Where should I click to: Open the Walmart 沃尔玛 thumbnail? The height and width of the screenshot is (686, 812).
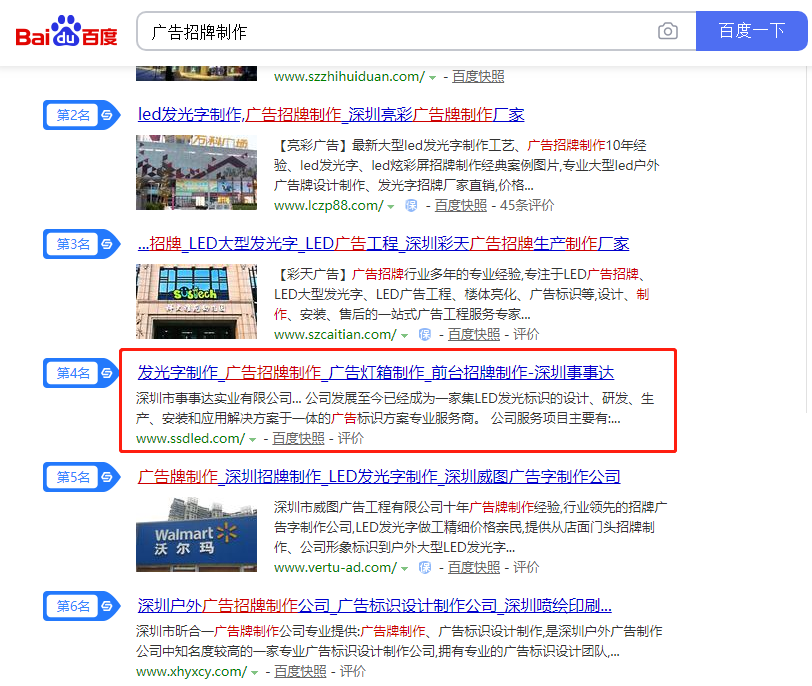pyautogui.click(x=196, y=534)
